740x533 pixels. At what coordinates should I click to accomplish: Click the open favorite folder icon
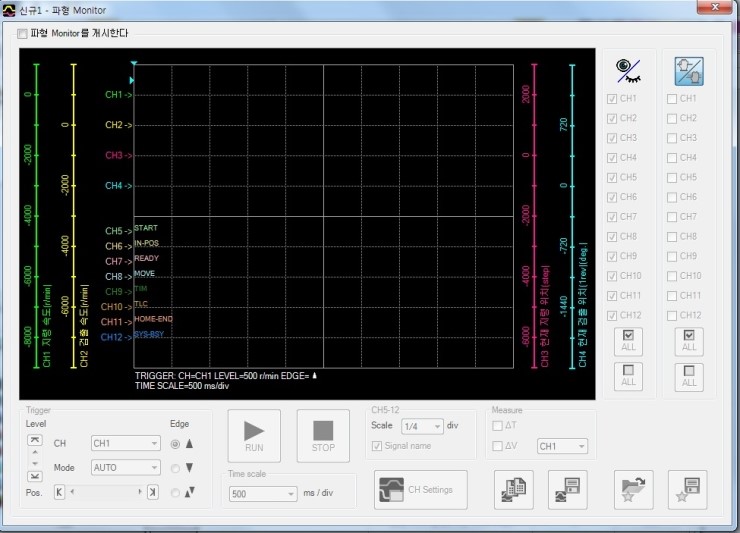pyautogui.click(x=634, y=489)
